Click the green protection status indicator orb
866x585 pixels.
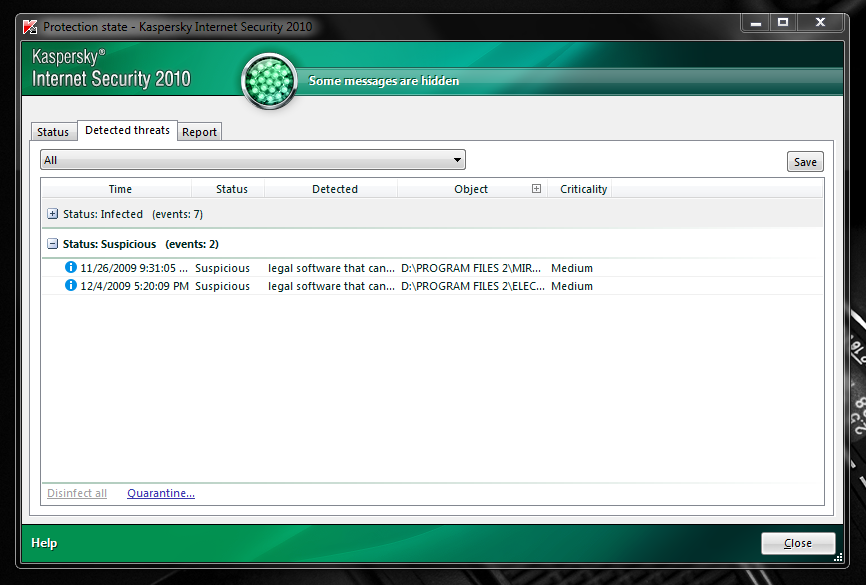click(269, 81)
